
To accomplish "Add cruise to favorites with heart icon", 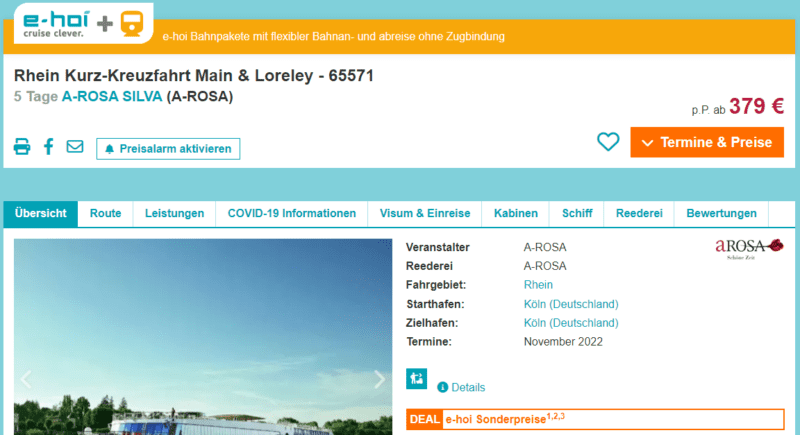I will pos(608,142).
